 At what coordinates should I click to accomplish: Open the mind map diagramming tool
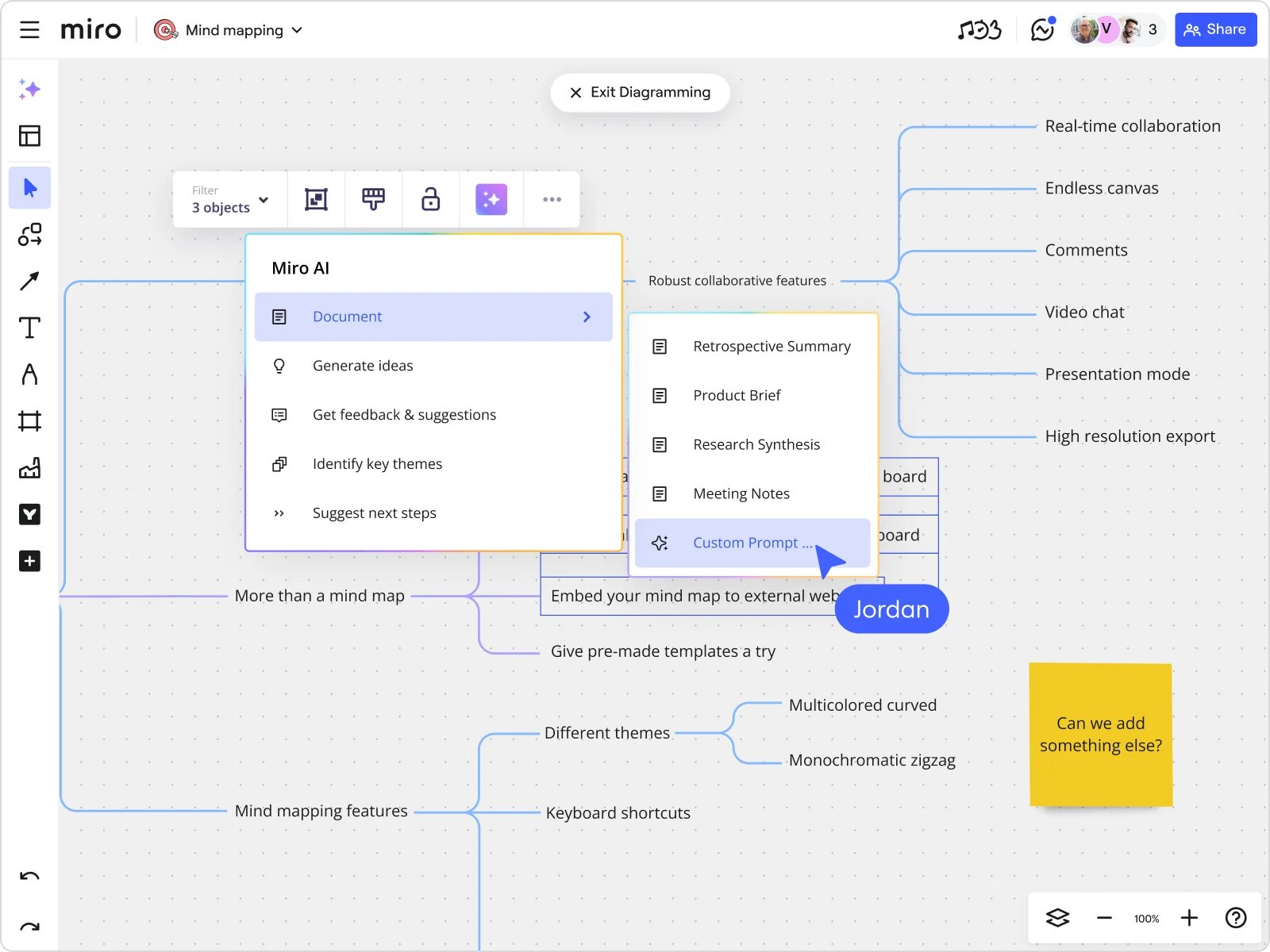click(29, 235)
